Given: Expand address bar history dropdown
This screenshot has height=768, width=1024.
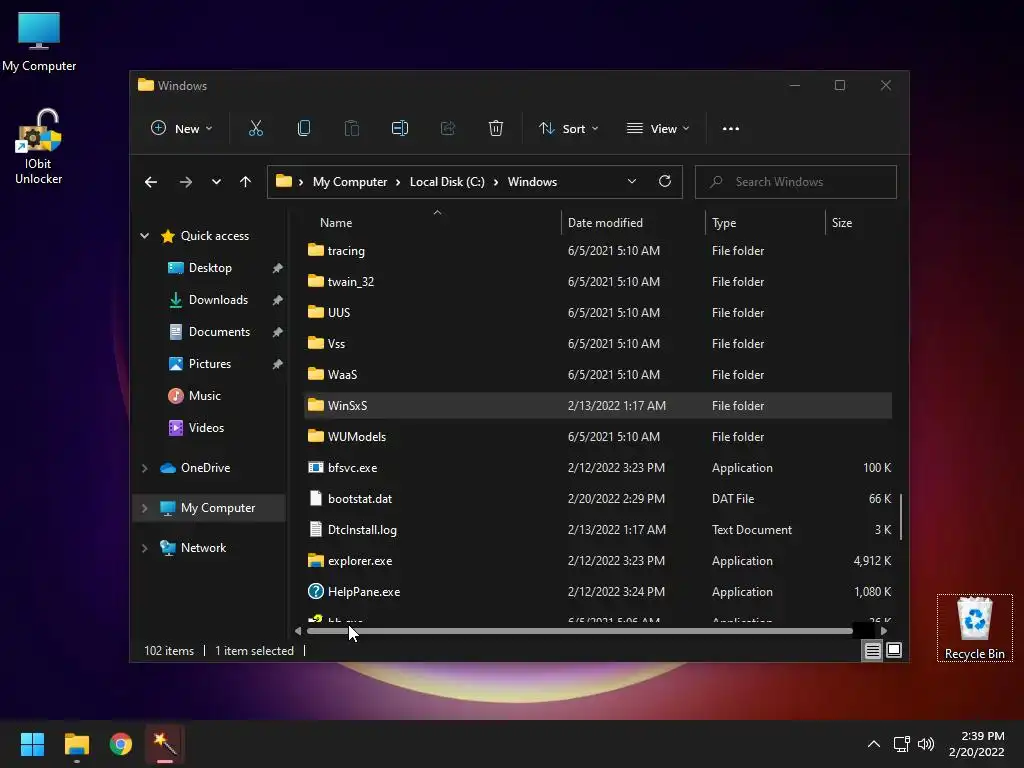Looking at the screenshot, I should click(x=632, y=182).
